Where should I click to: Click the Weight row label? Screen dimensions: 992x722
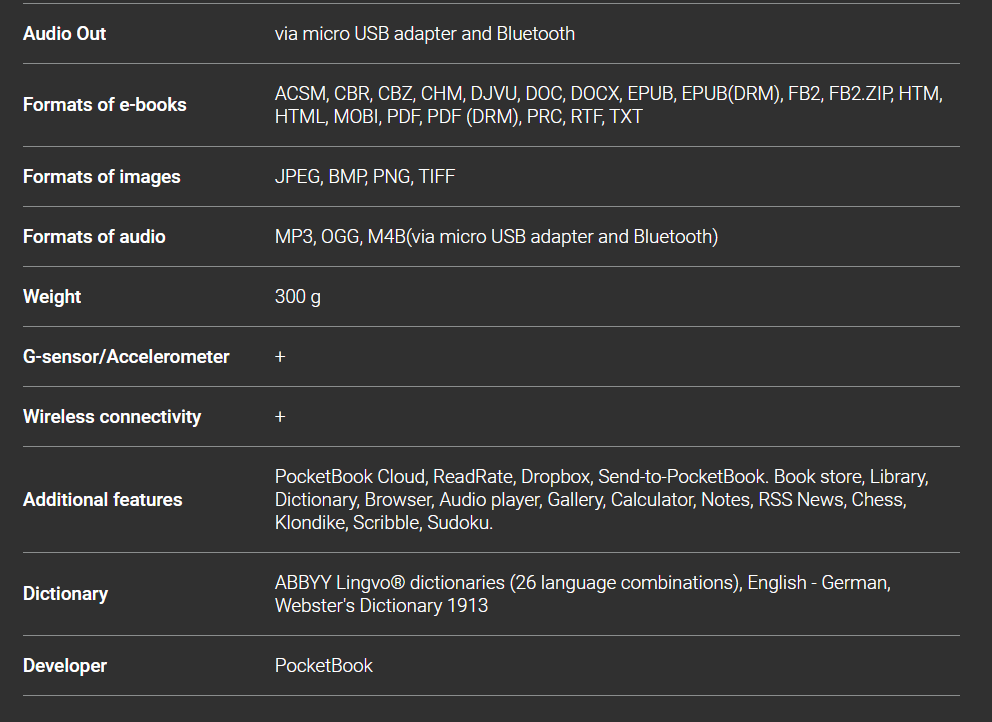click(x=52, y=297)
